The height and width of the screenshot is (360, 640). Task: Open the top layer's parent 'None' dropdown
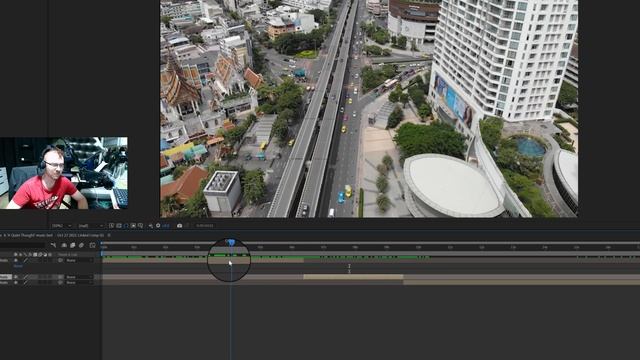(80, 260)
